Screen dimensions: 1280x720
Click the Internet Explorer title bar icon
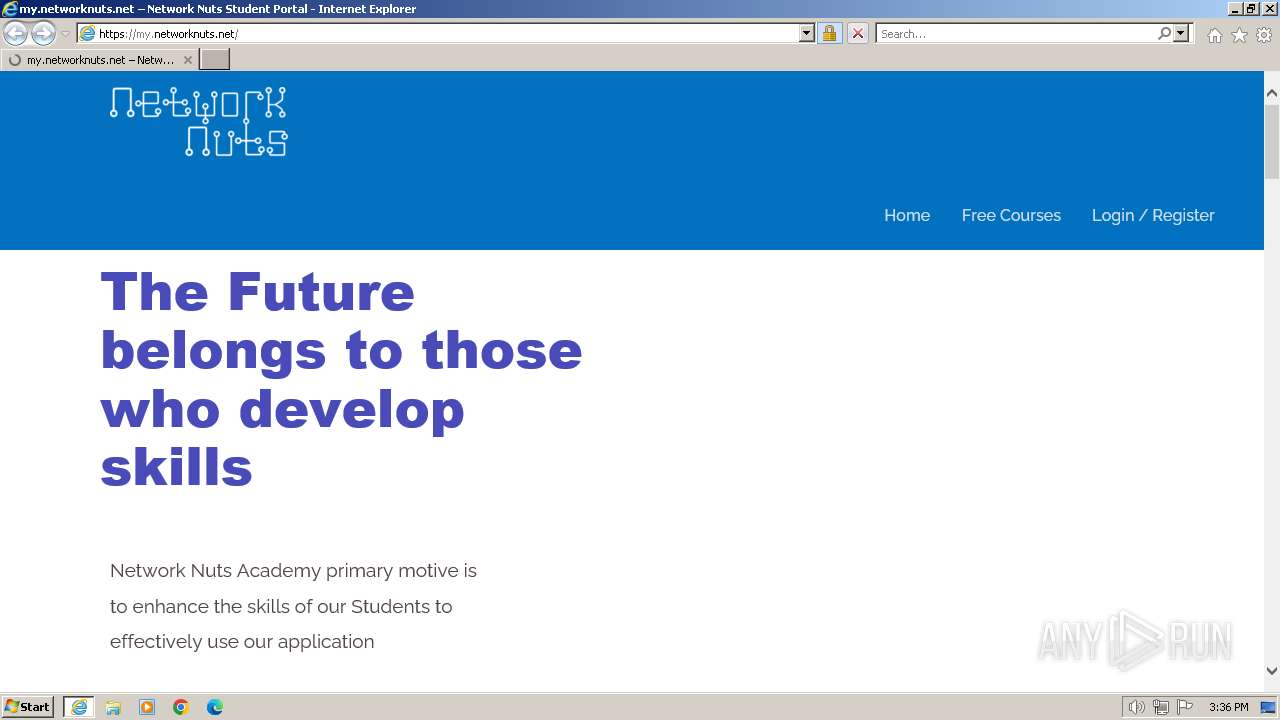[x=9, y=8]
